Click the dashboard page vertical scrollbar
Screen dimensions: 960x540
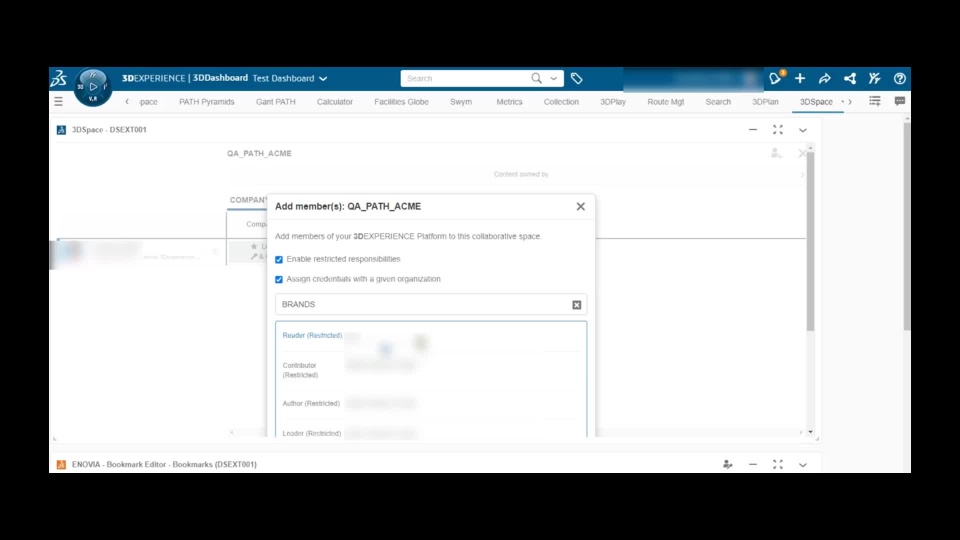pos(907,227)
